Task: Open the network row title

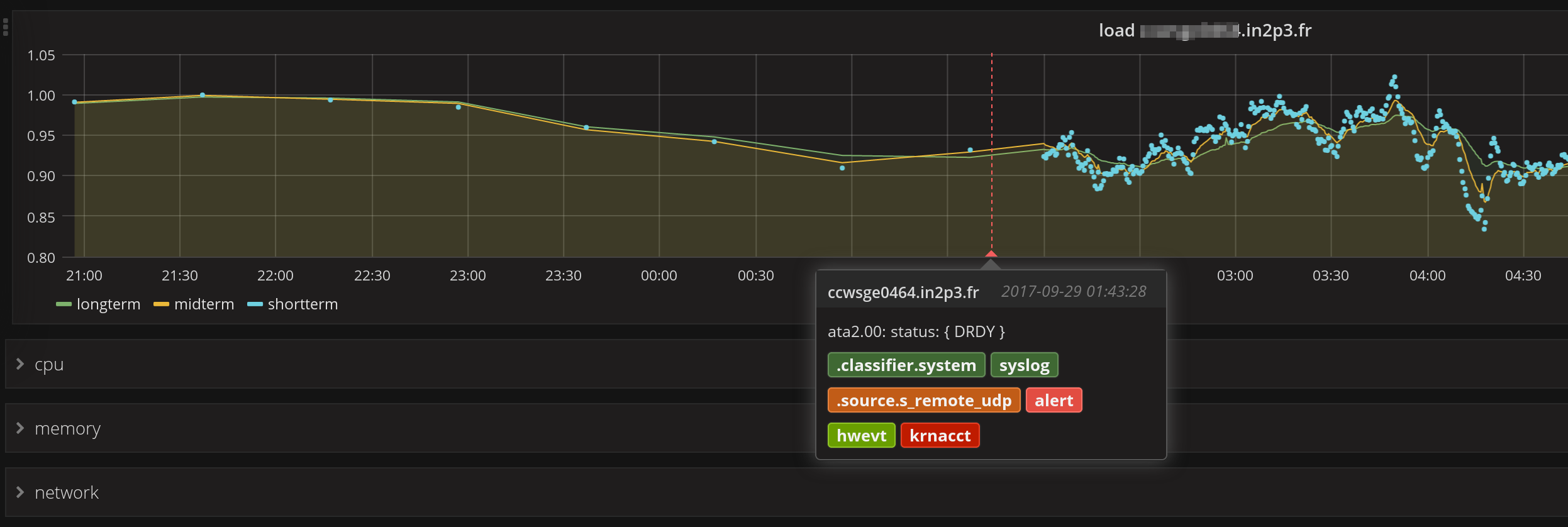Action: pos(67,492)
